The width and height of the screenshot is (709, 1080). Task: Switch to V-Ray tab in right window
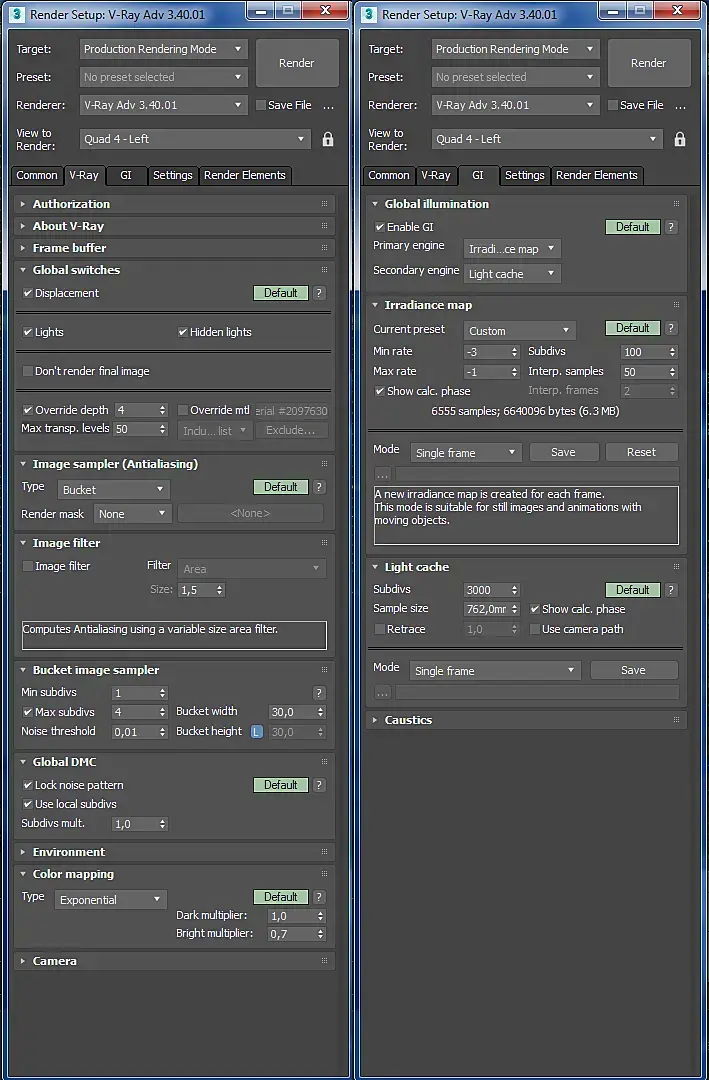[436, 175]
